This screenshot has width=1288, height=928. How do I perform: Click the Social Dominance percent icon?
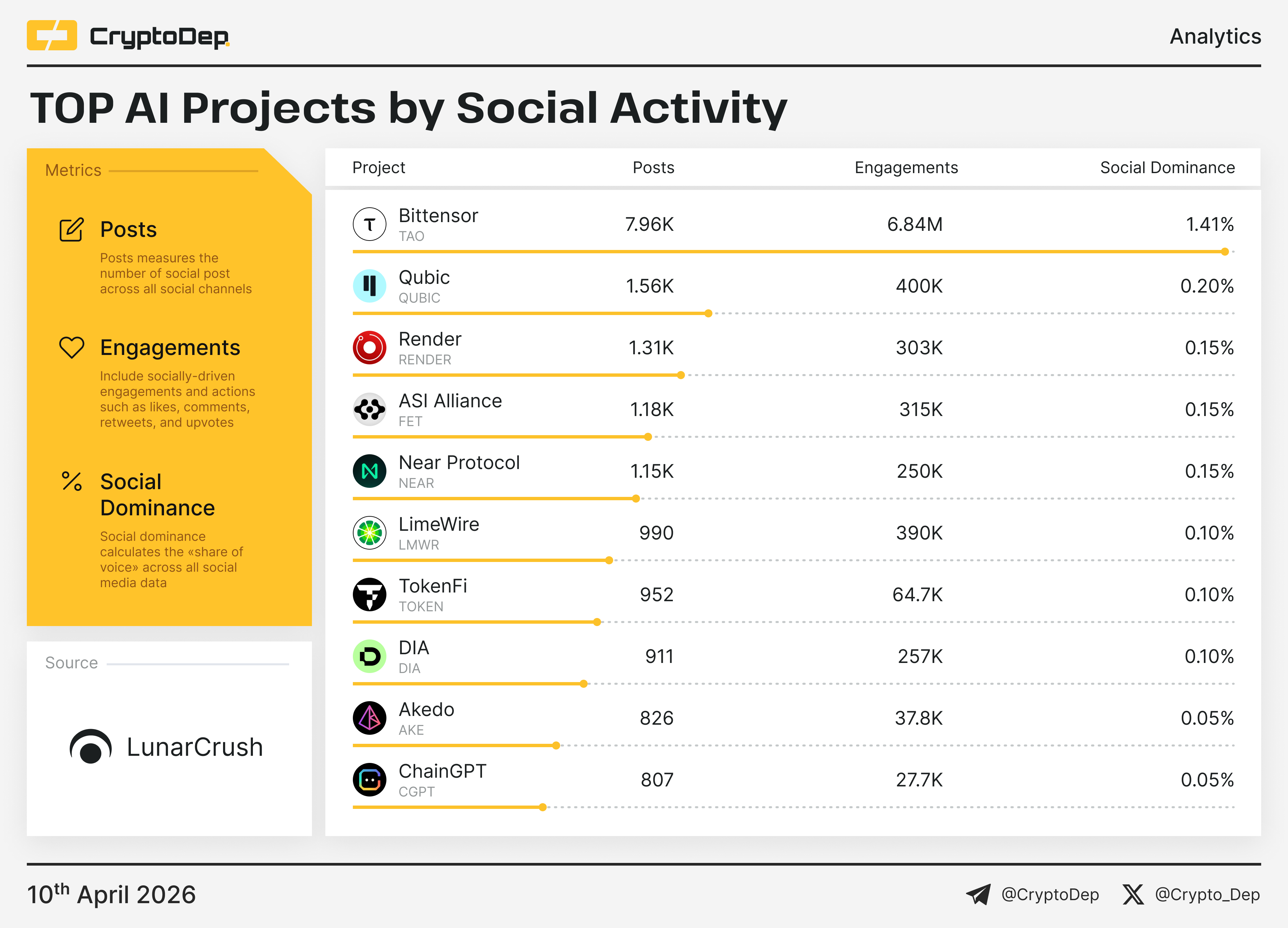[71, 481]
